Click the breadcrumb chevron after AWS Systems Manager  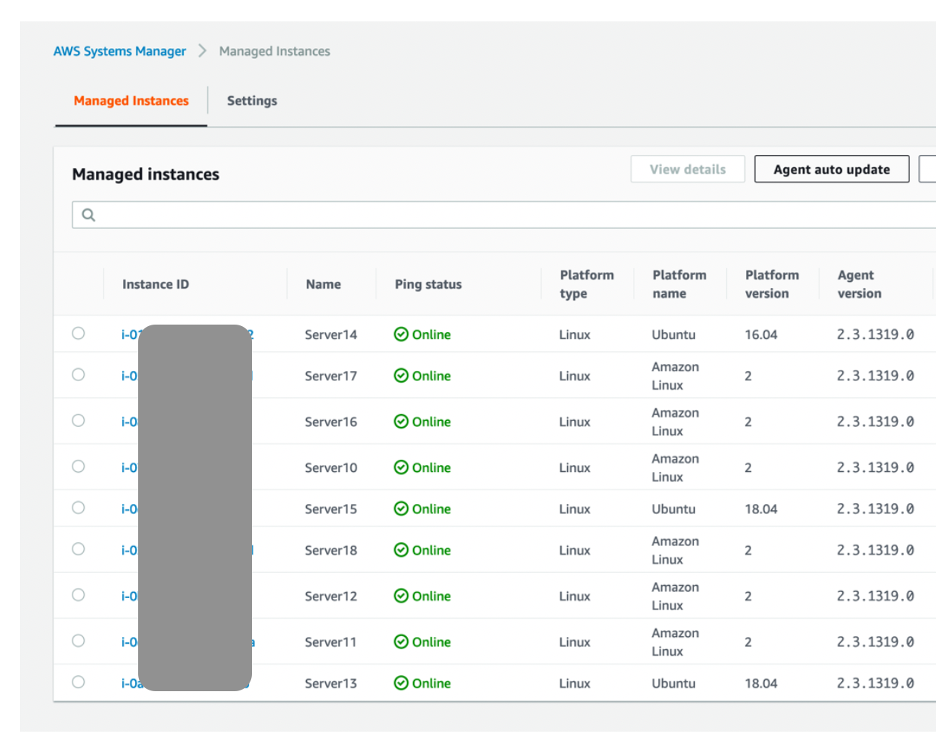201,50
